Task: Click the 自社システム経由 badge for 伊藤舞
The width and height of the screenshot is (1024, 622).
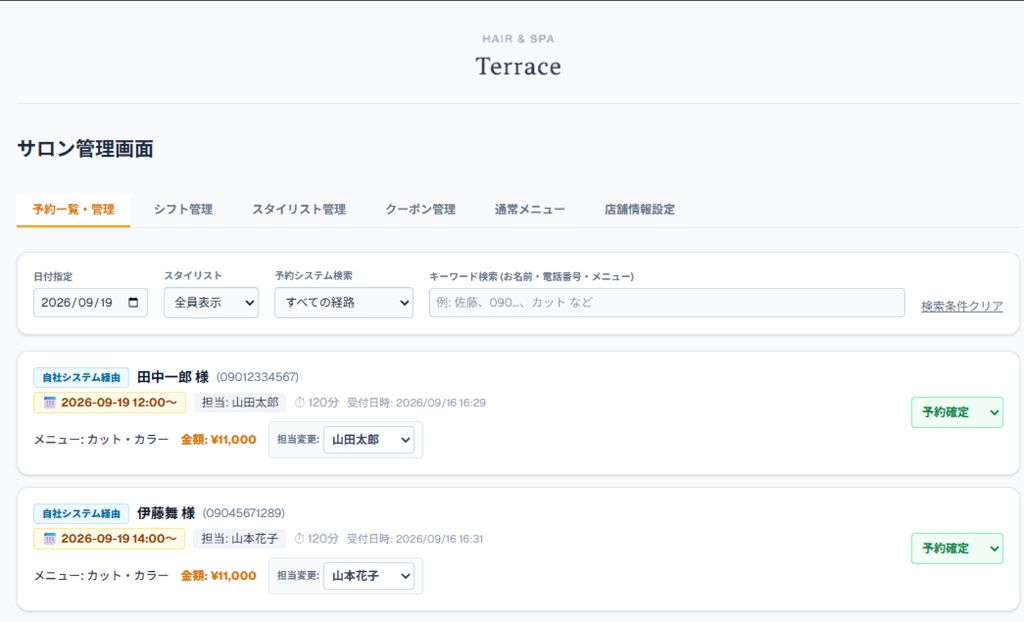Action: pos(81,513)
